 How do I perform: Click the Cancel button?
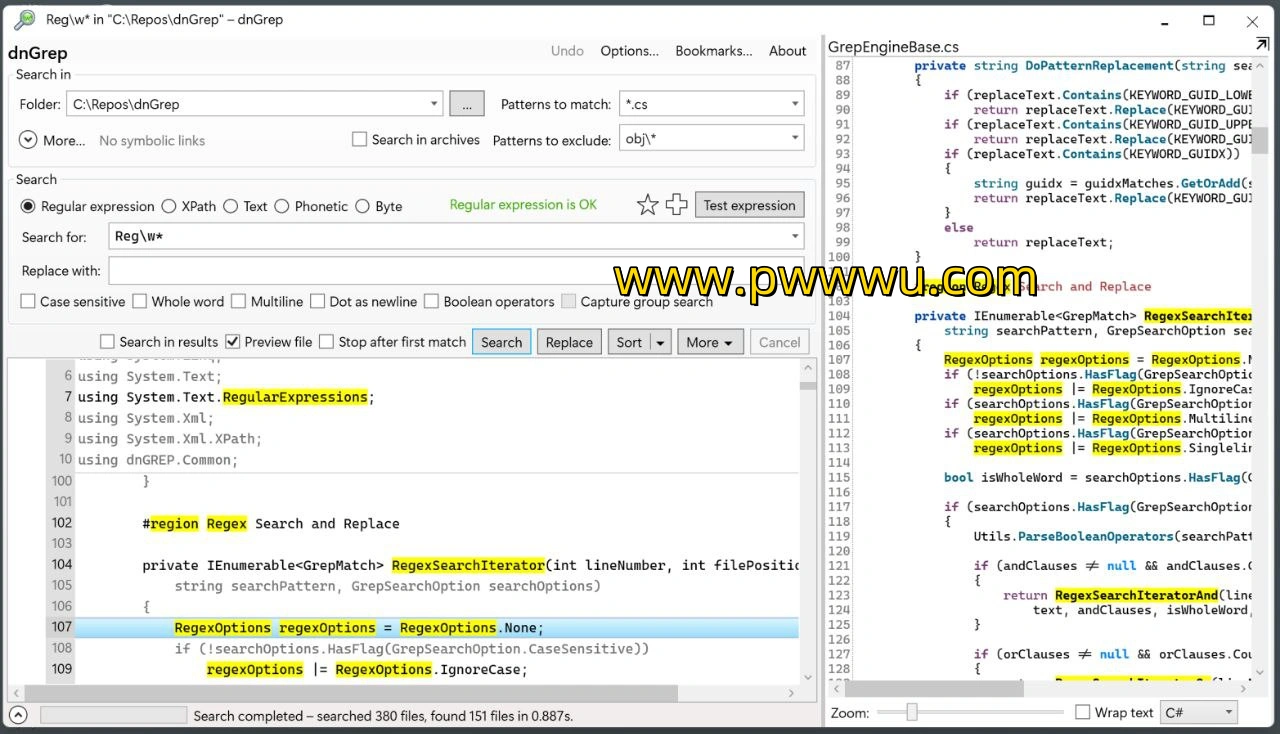779,342
